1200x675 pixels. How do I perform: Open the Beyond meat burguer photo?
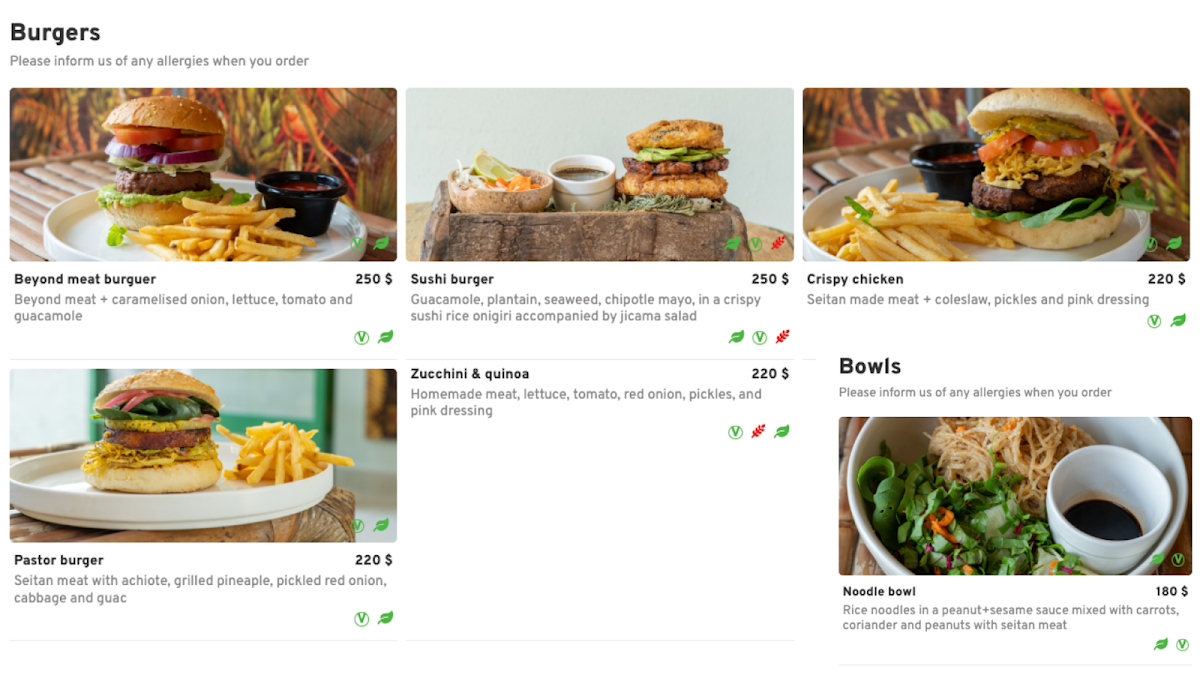coord(203,175)
